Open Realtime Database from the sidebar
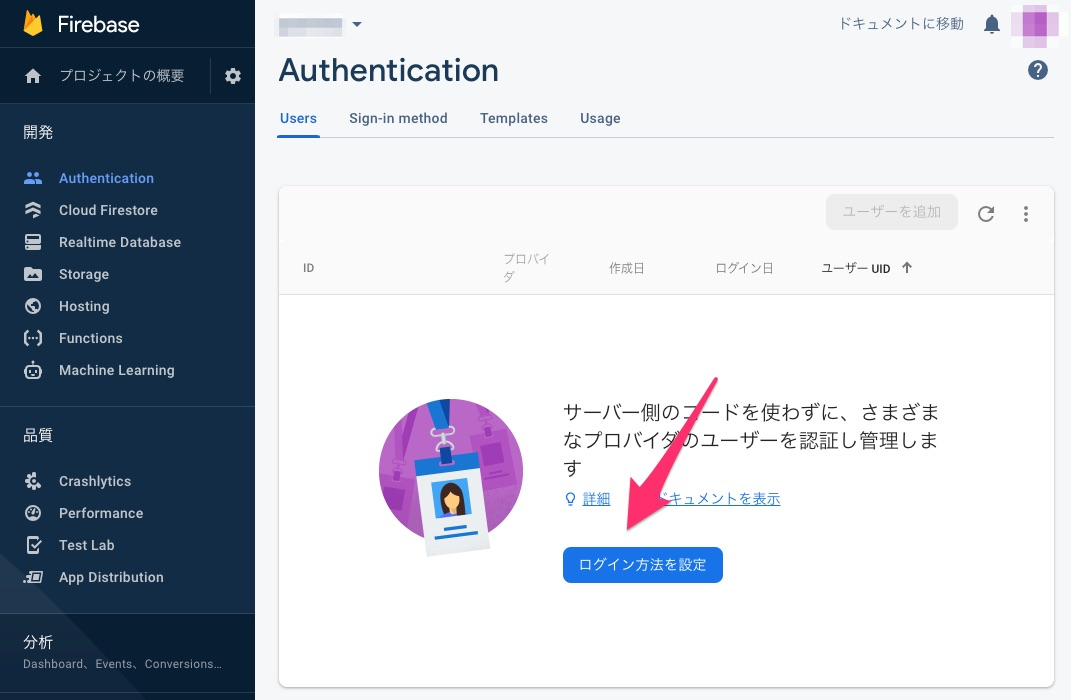 click(x=120, y=242)
